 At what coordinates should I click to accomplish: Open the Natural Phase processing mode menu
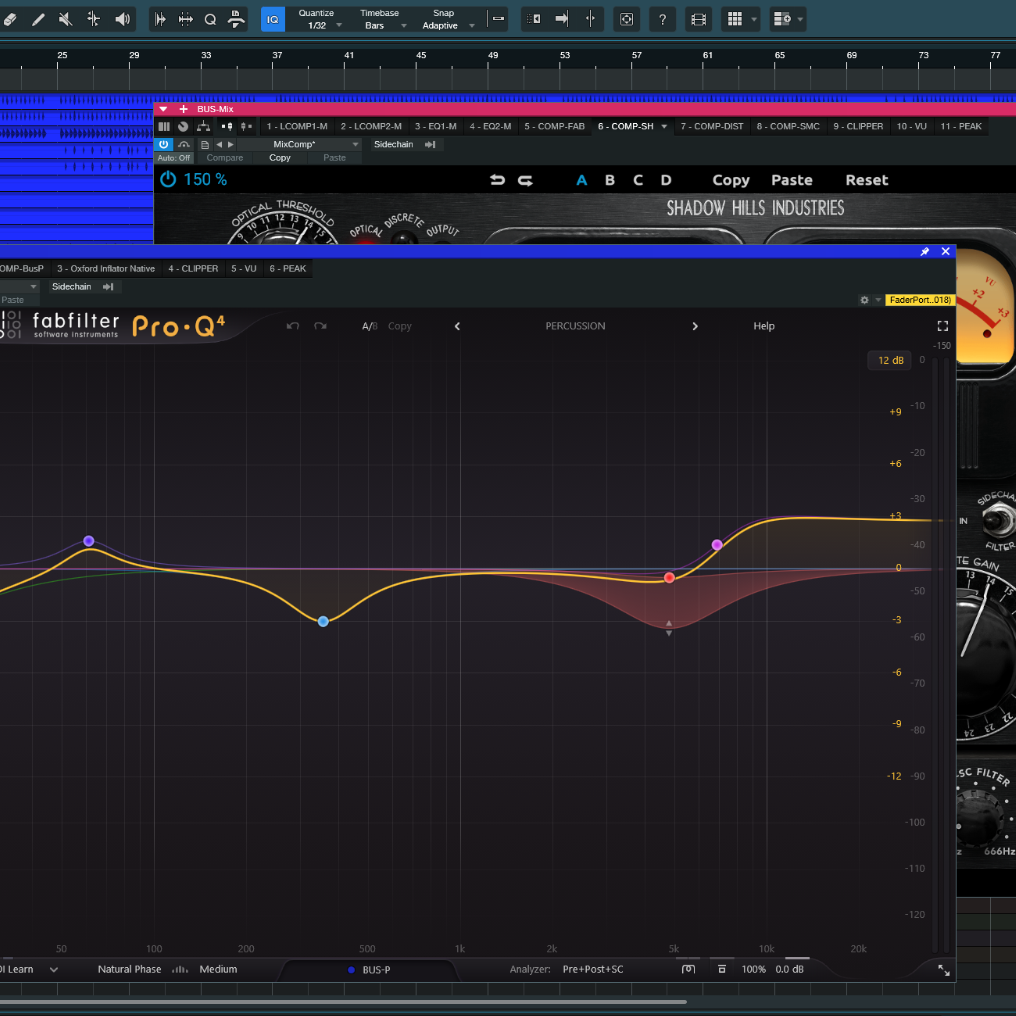(x=130, y=969)
